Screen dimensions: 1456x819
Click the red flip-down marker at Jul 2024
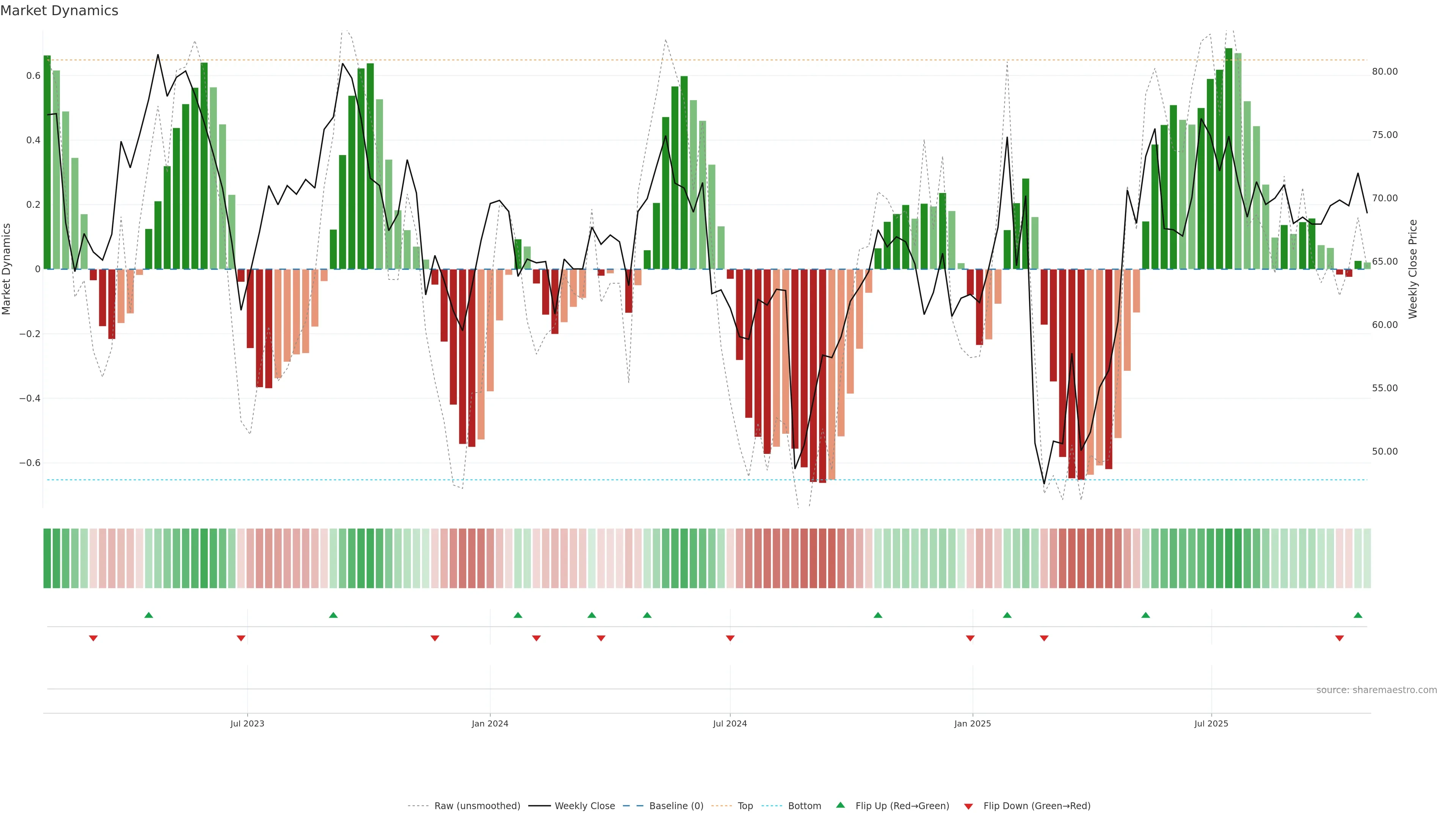(x=730, y=638)
